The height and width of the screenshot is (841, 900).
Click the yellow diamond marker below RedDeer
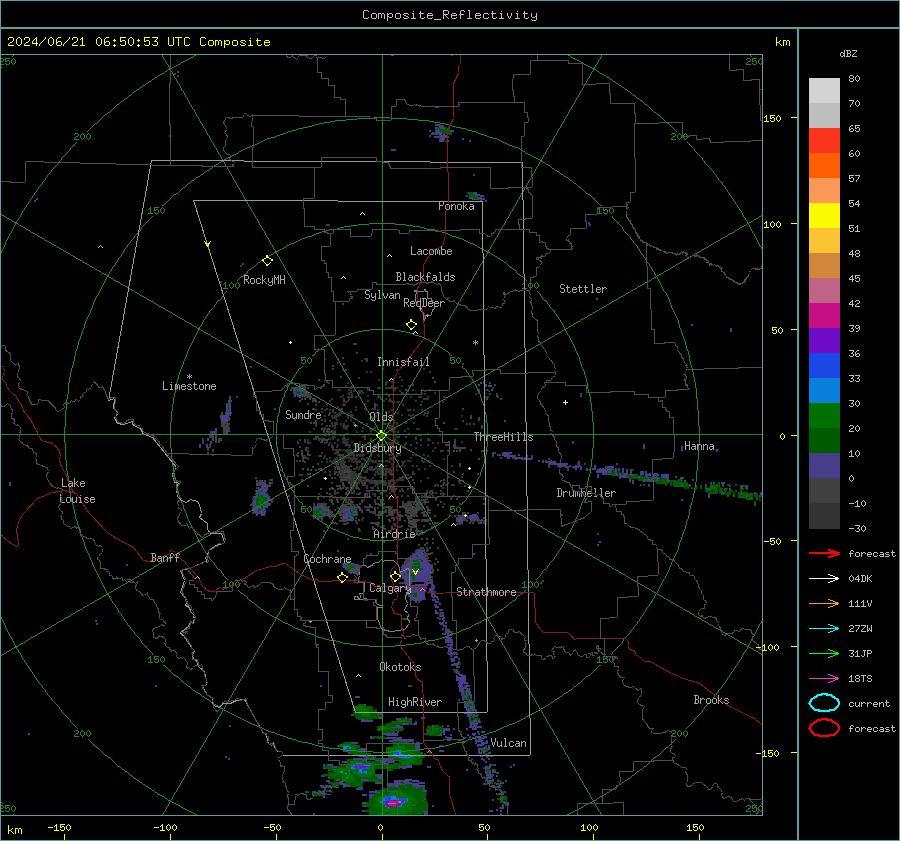412,325
